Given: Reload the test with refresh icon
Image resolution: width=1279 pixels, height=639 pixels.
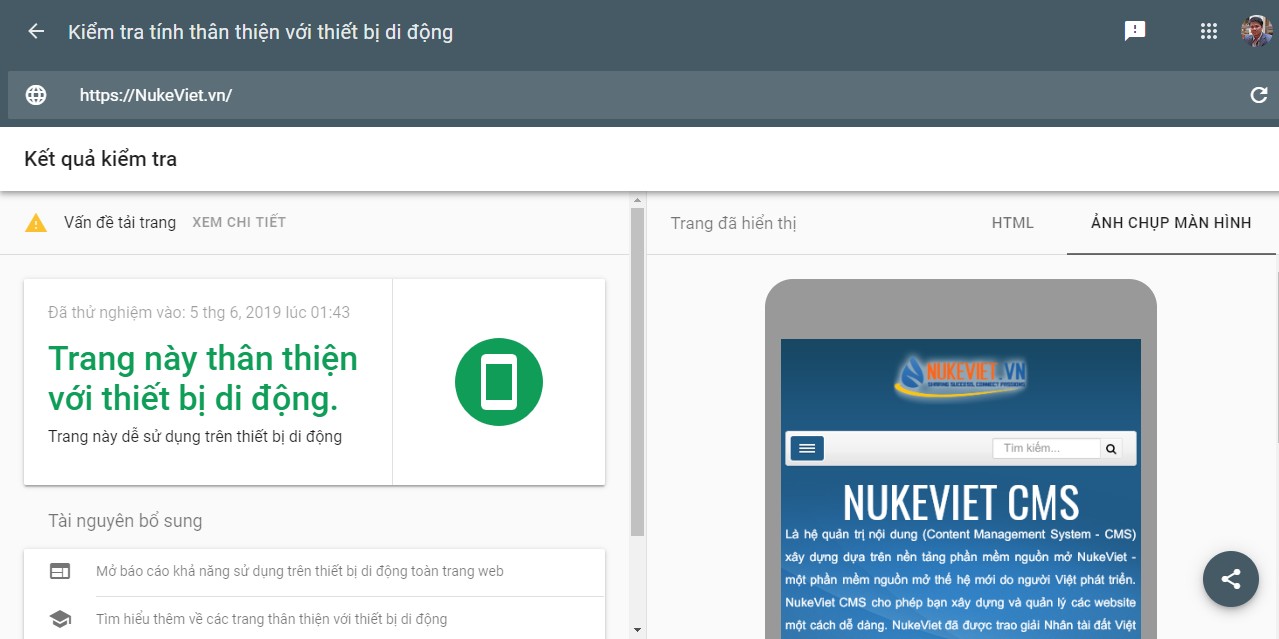Looking at the screenshot, I should coord(1259,95).
